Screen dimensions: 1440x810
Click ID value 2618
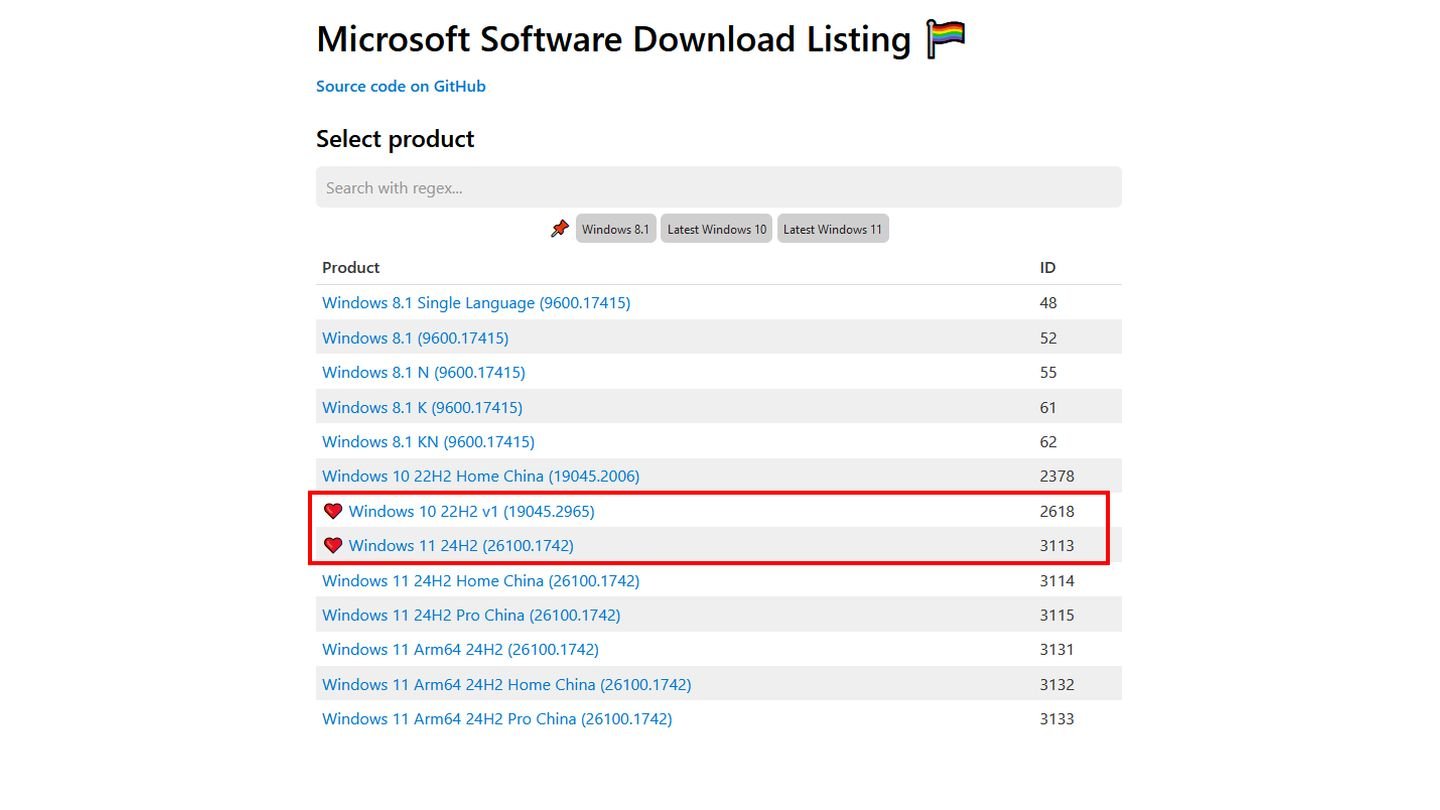pyautogui.click(x=1057, y=511)
